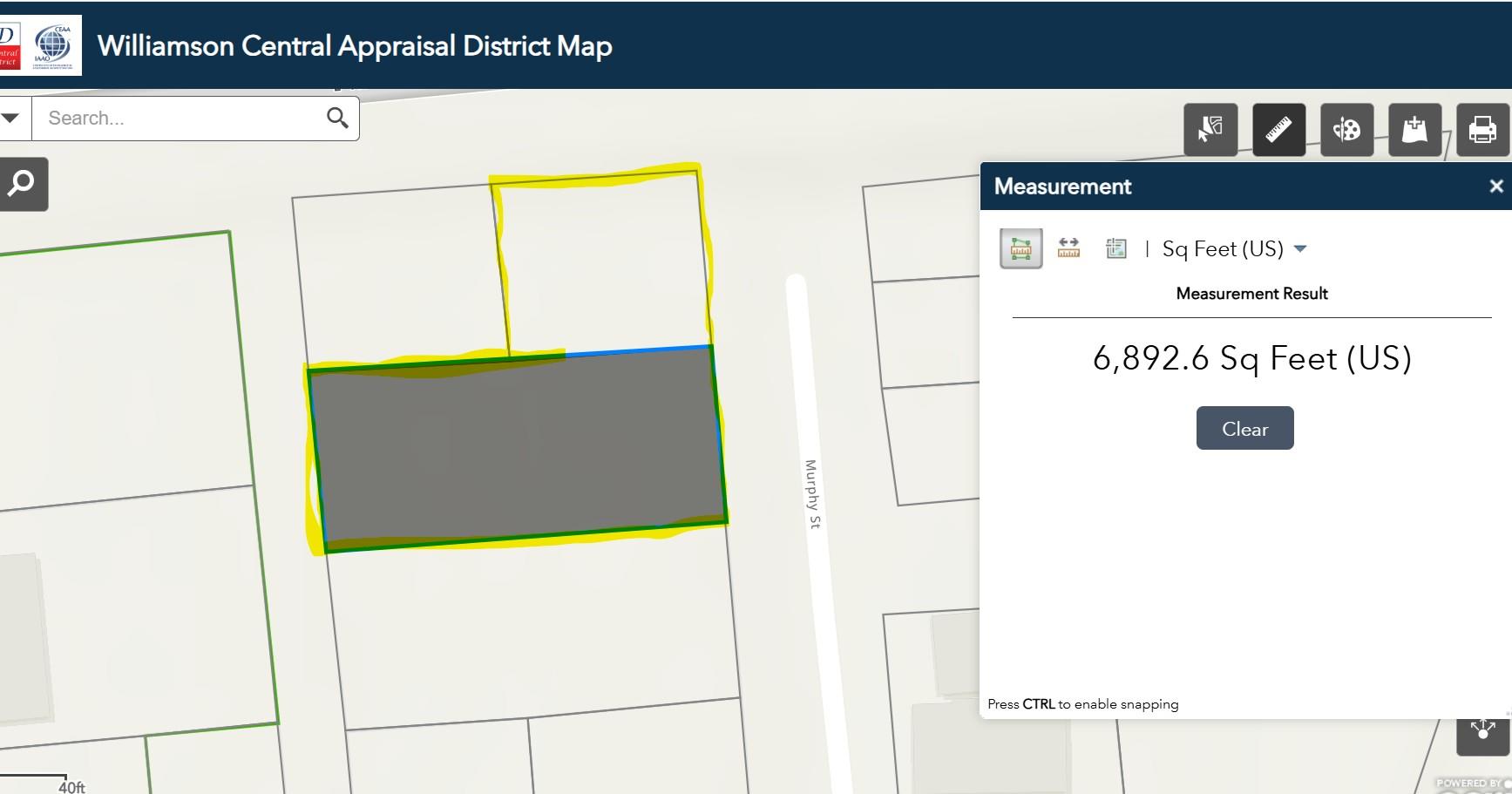Switch to Distance measurement mode
The height and width of the screenshot is (794, 1512).
1068,249
